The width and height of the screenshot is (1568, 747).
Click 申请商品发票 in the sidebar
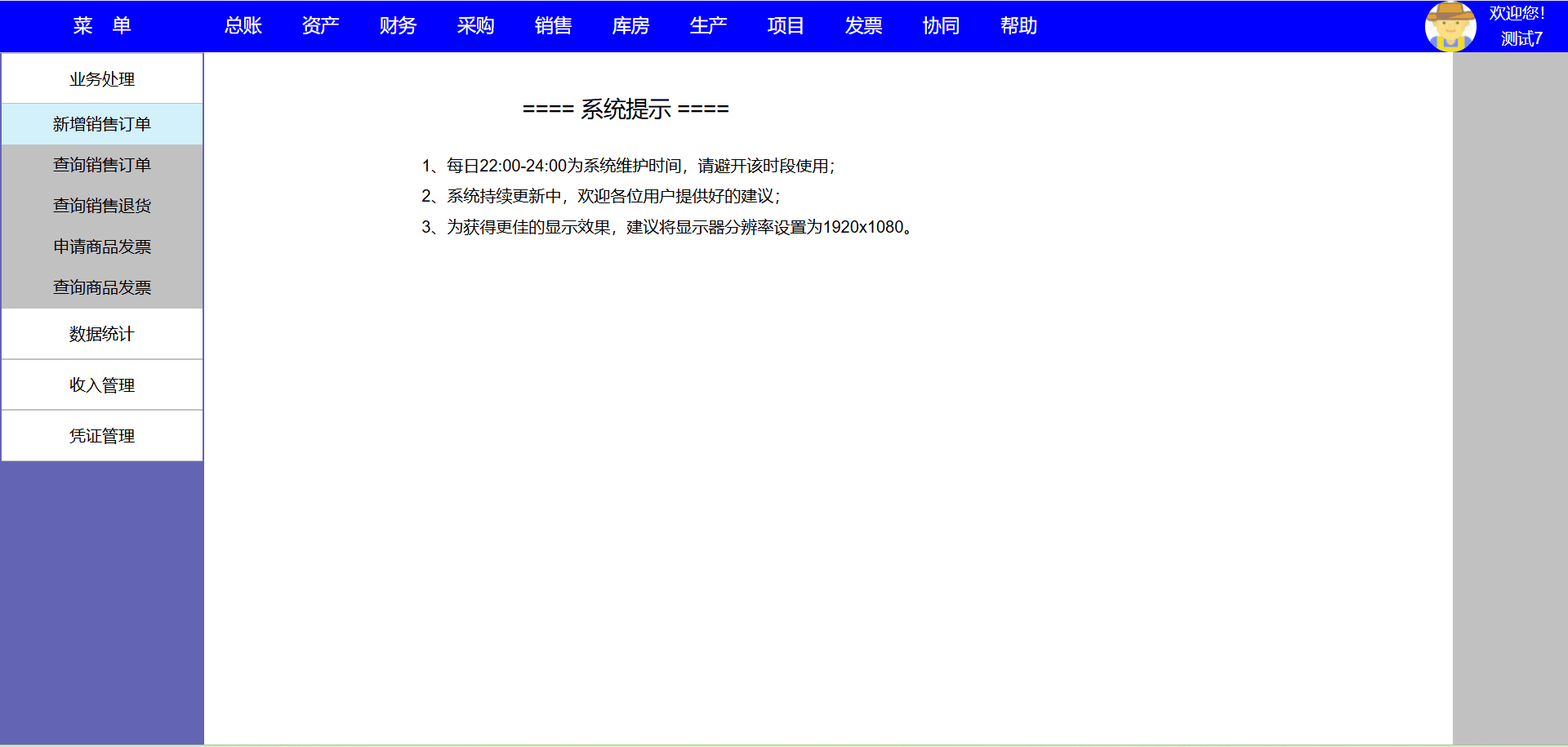pos(102,247)
